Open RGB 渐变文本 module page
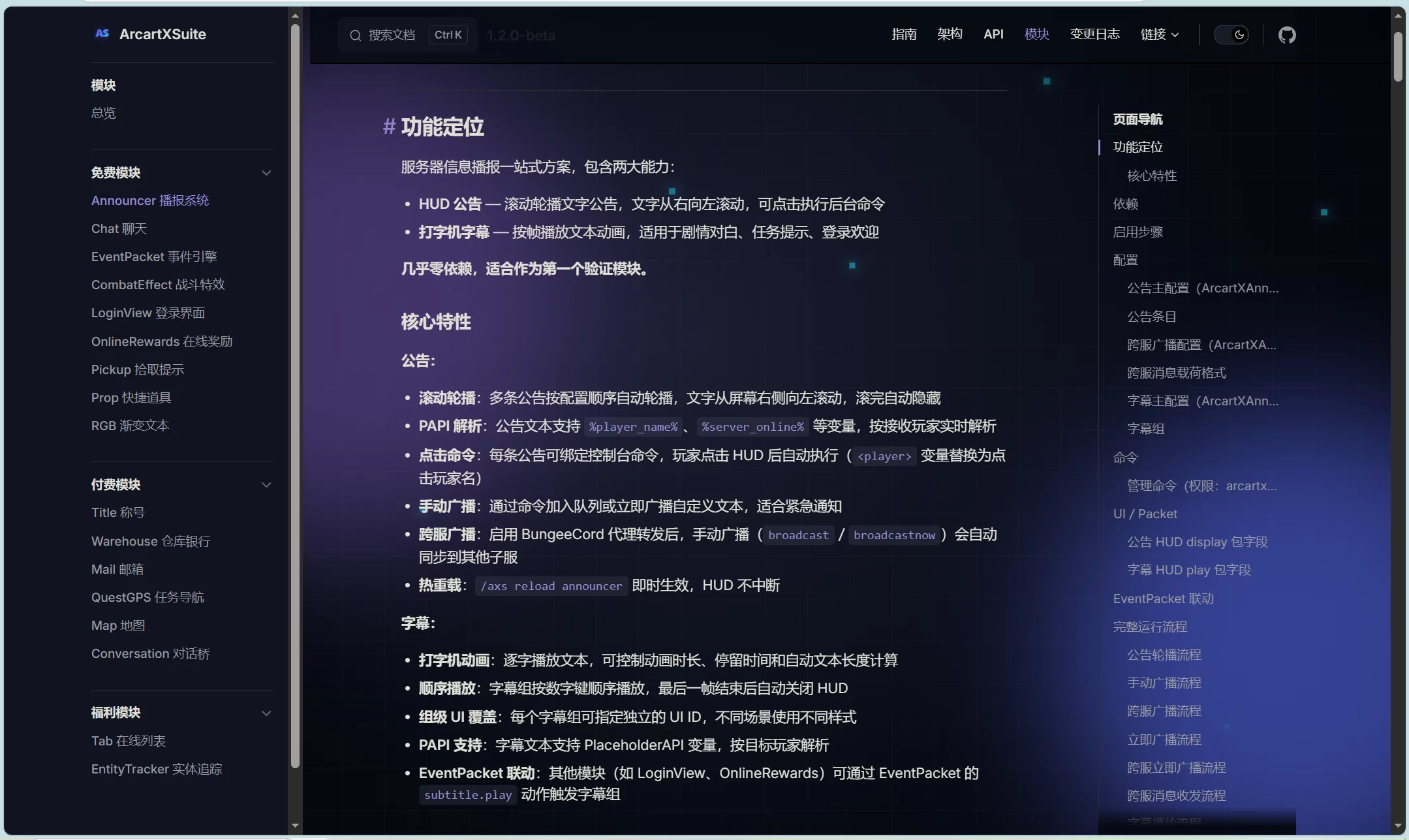Image resolution: width=1409 pixels, height=840 pixels. pyautogui.click(x=130, y=426)
